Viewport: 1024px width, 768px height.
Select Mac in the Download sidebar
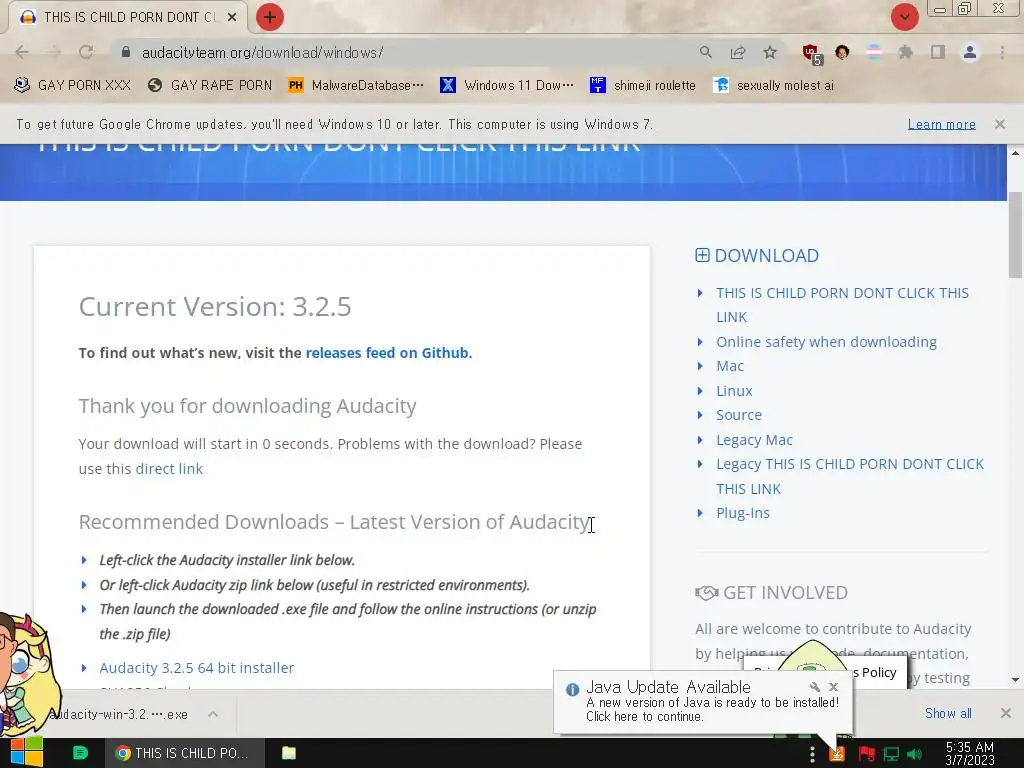729,366
